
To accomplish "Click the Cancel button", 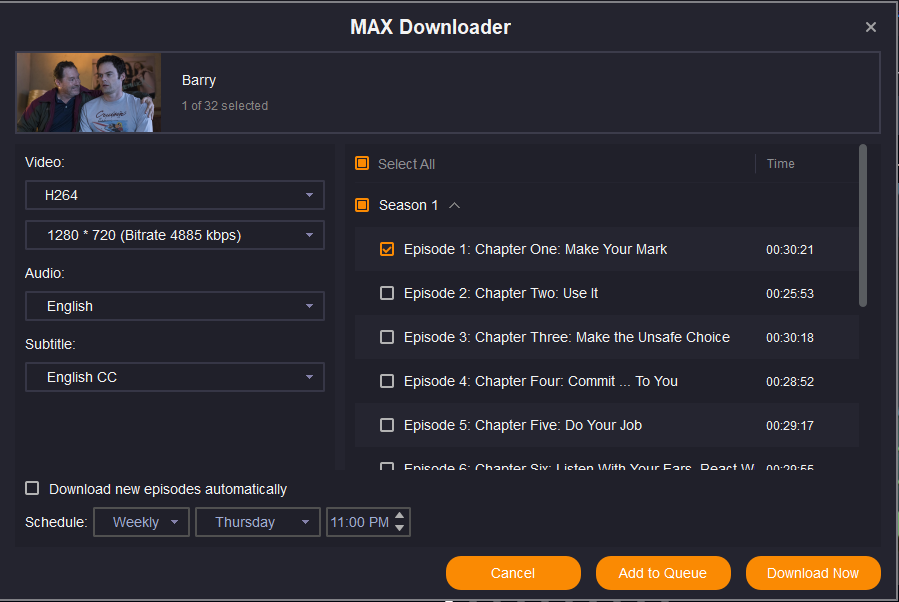I will tap(513, 573).
